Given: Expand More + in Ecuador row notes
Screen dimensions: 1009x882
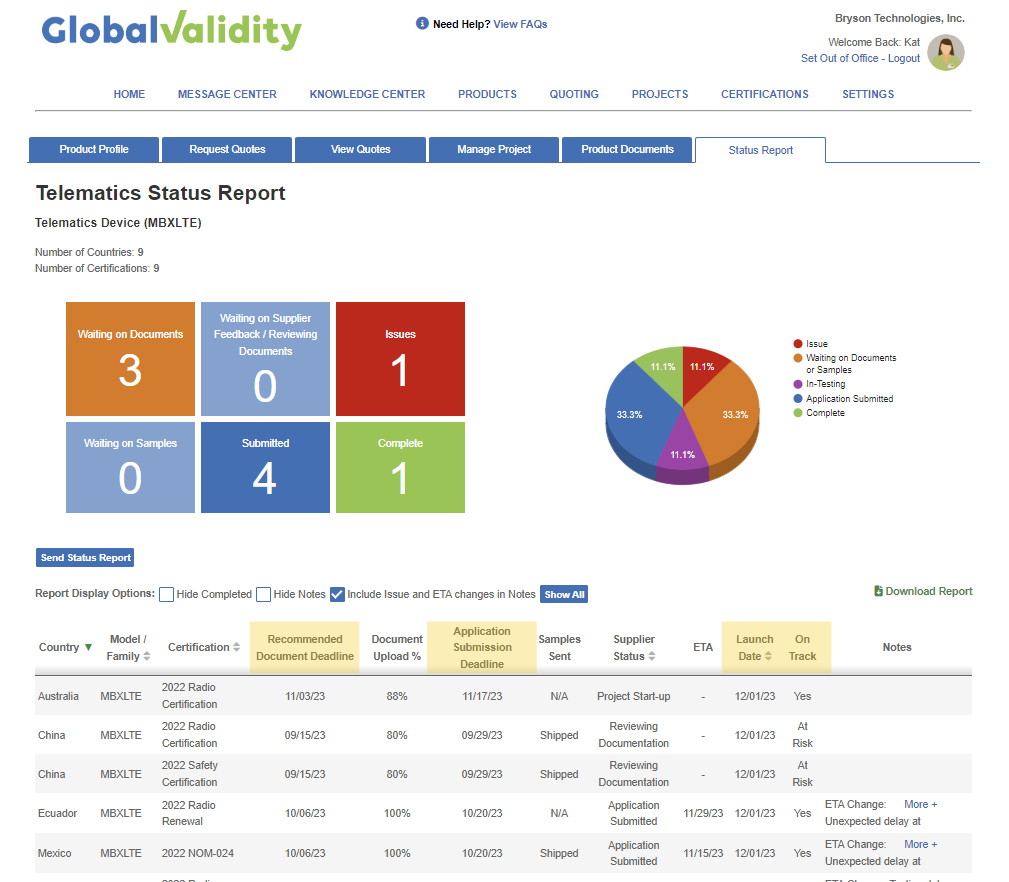Looking at the screenshot, I should tap(920, 804).
